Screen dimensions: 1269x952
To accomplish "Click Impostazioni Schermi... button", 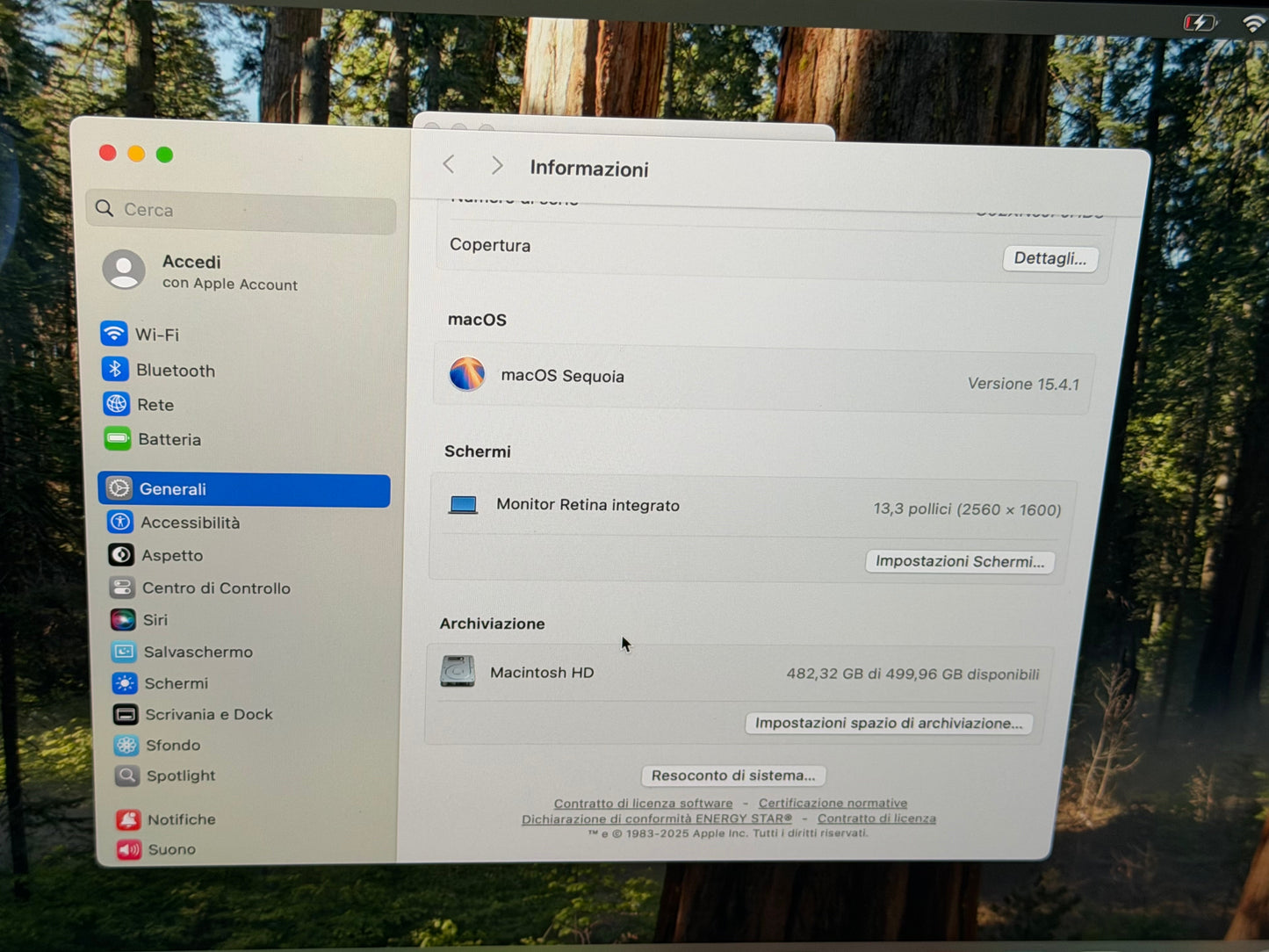I will (960, 561).
